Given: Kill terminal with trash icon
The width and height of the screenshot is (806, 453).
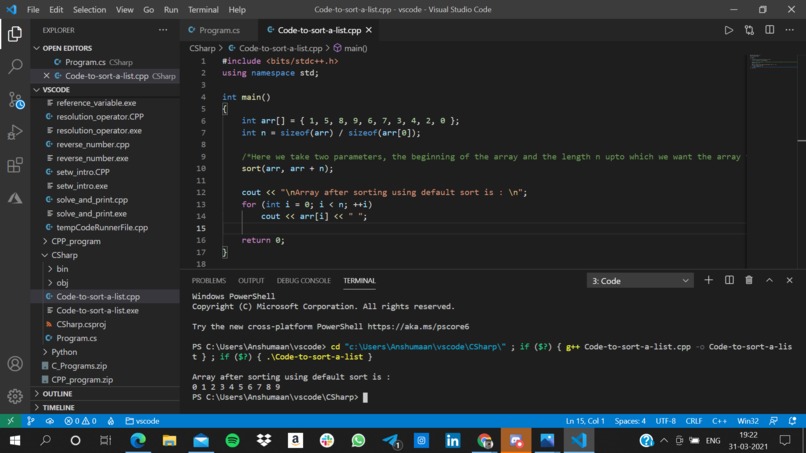Looking at the screenshot, I should click(x=749, y=280).
